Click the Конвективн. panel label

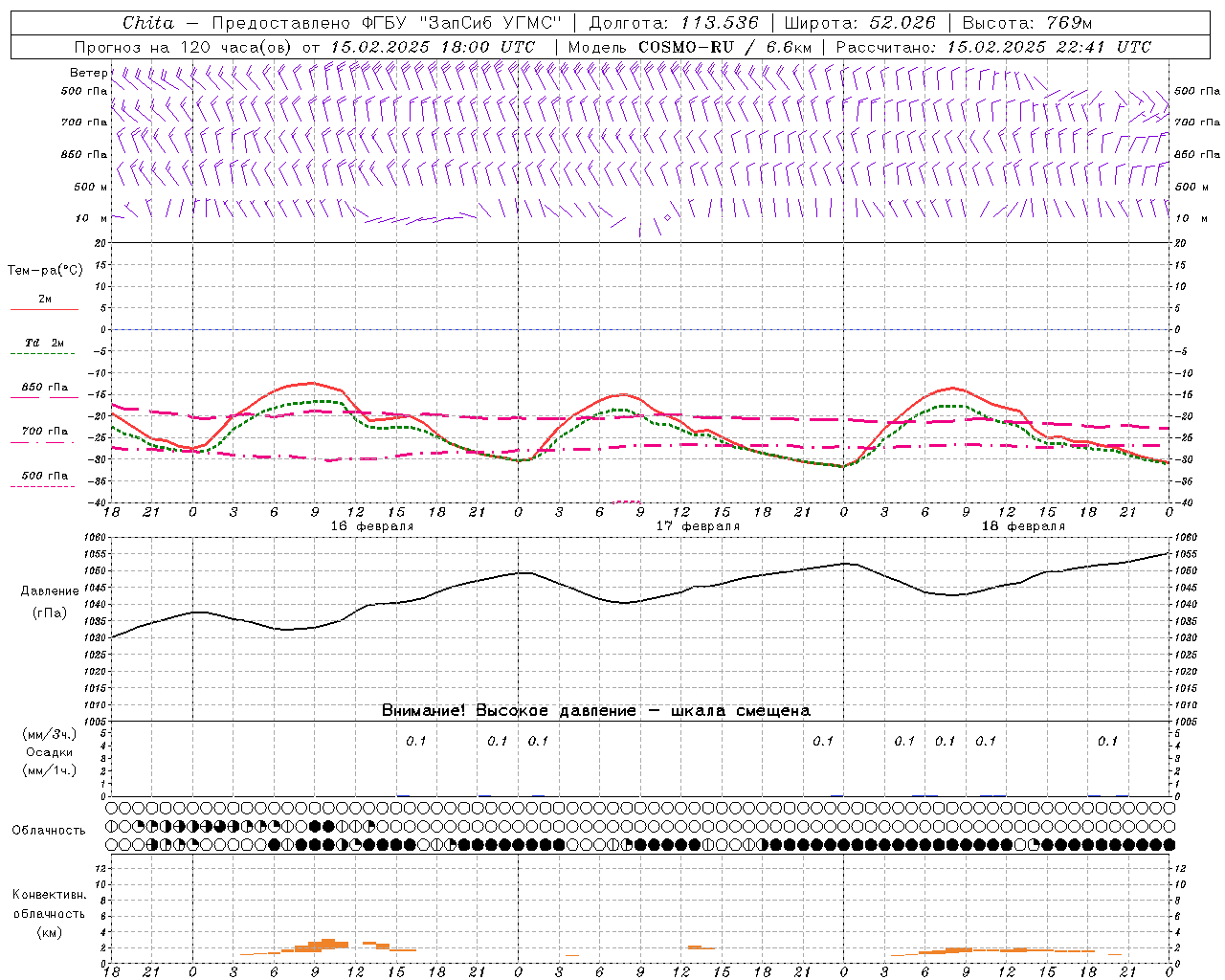[49, 895]
